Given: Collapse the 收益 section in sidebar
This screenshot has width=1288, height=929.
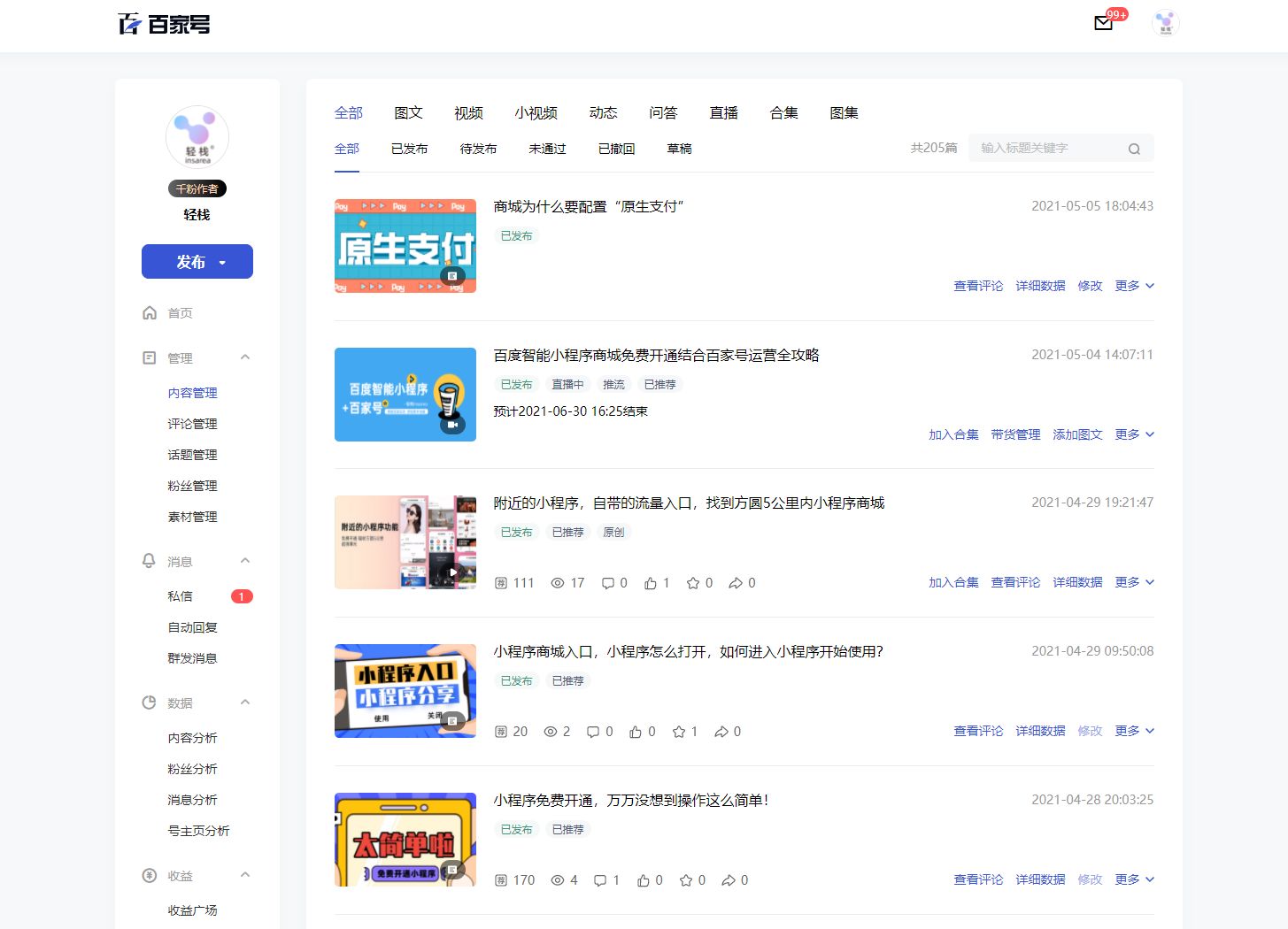Looking at the screenshot, I should click(245, 874).
